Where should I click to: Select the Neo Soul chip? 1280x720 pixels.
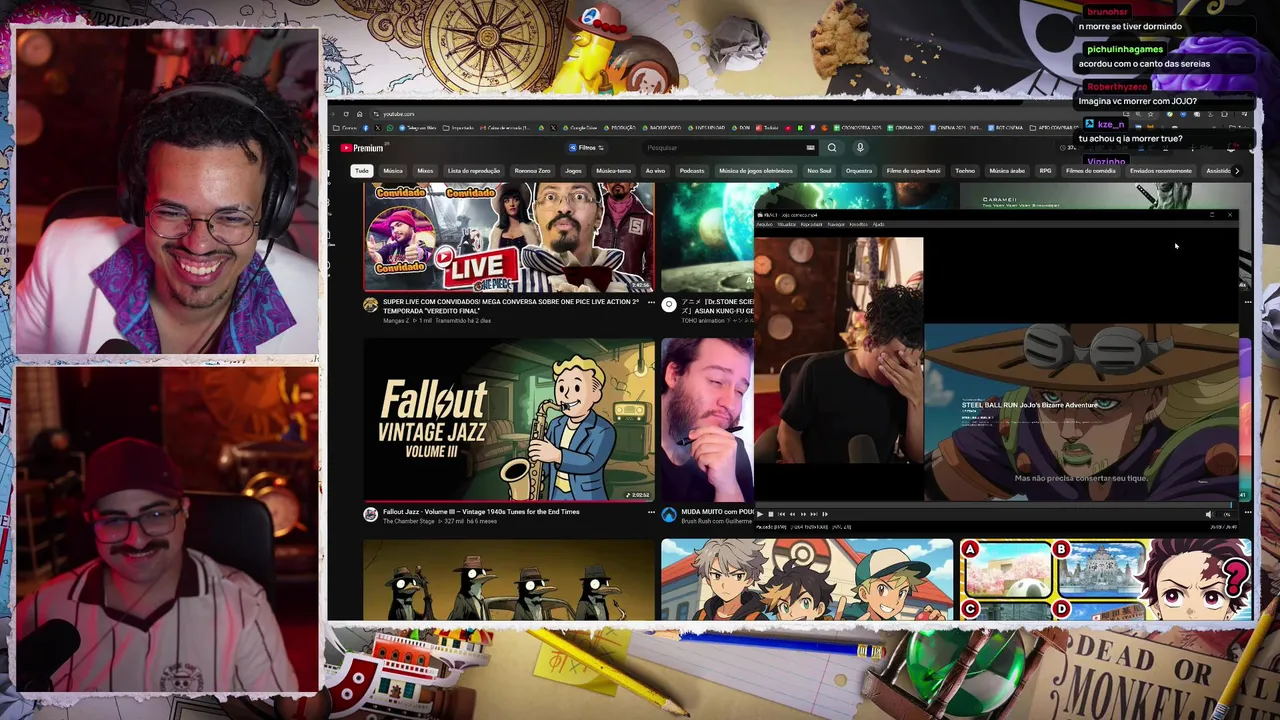[x=819, y=171]
